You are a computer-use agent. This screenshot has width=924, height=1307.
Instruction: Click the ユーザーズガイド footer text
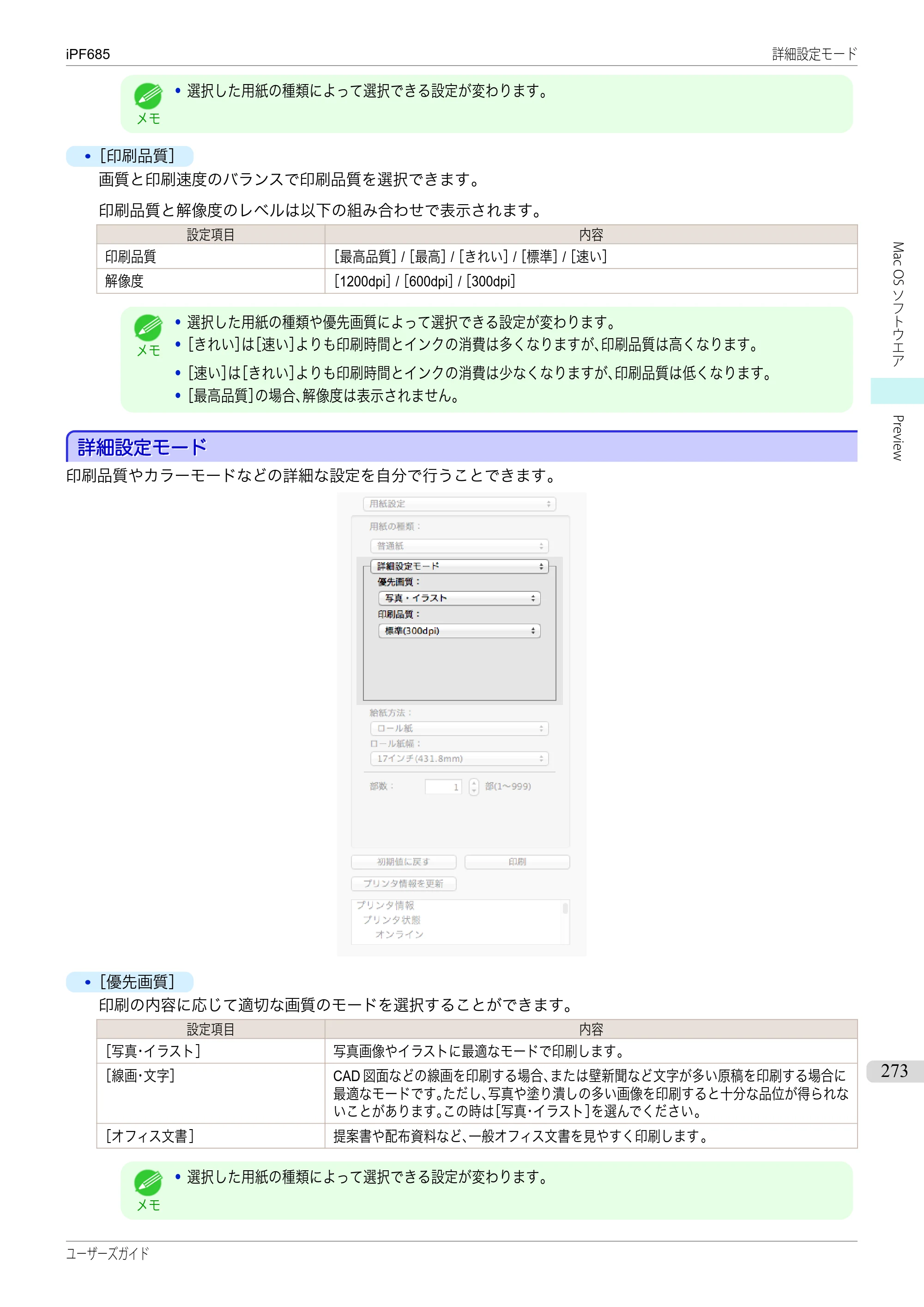click(108, 1253)
